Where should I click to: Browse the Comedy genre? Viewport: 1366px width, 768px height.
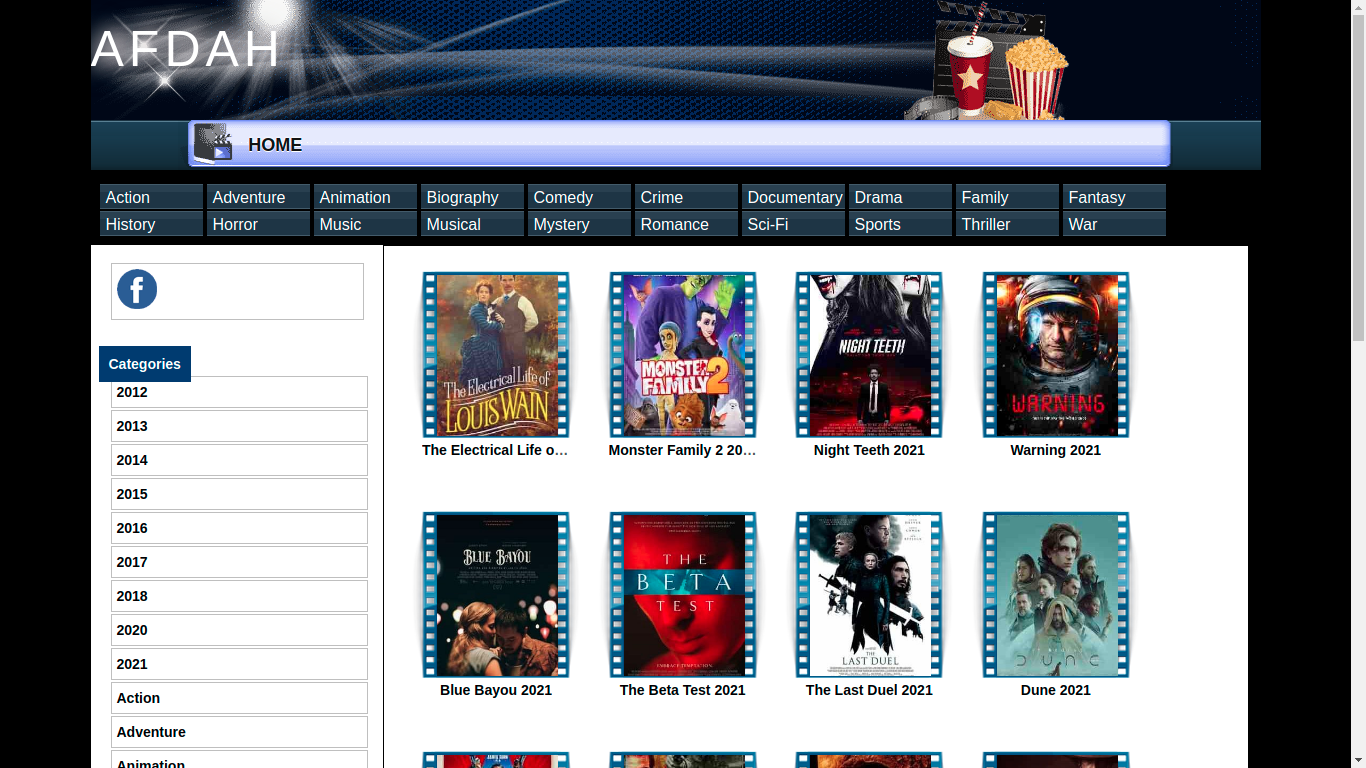pos(579,197)
